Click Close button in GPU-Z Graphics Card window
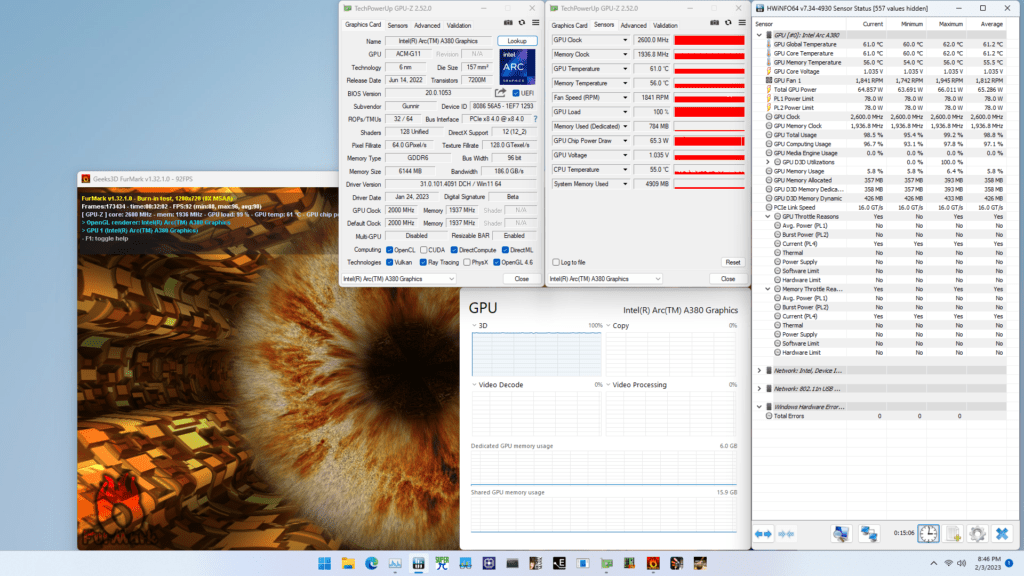 click(521, 279)
